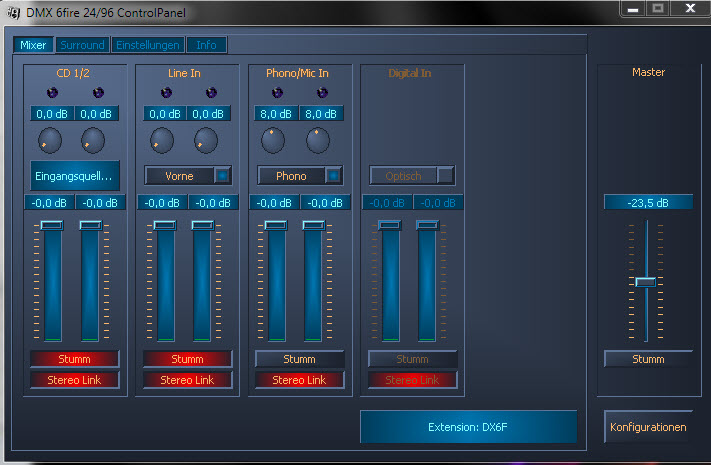Click Line In left fader handle
The image size is (711, 465).
(165, 225)
